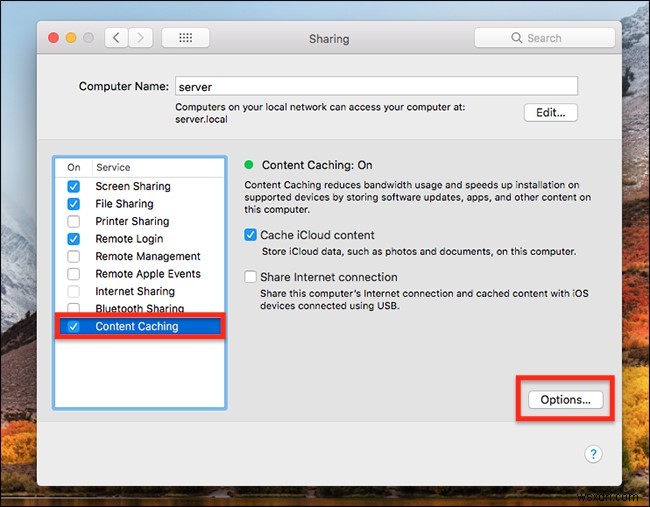Toggle the File Sharing checkbox
The width and height of the screenshot is (650, 507).
pos(74,204)
